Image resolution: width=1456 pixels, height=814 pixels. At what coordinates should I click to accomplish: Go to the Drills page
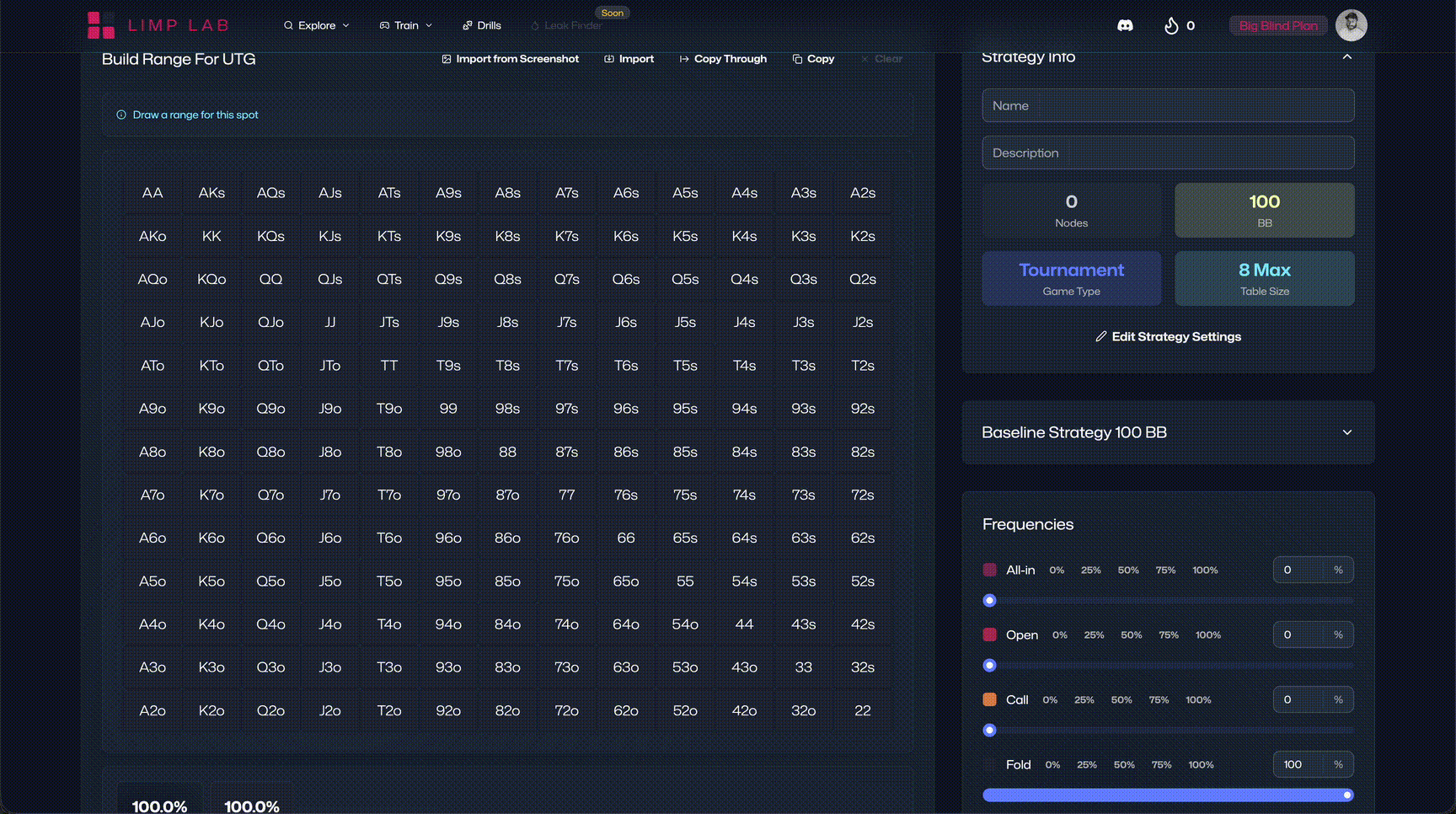tap(482, 25)
